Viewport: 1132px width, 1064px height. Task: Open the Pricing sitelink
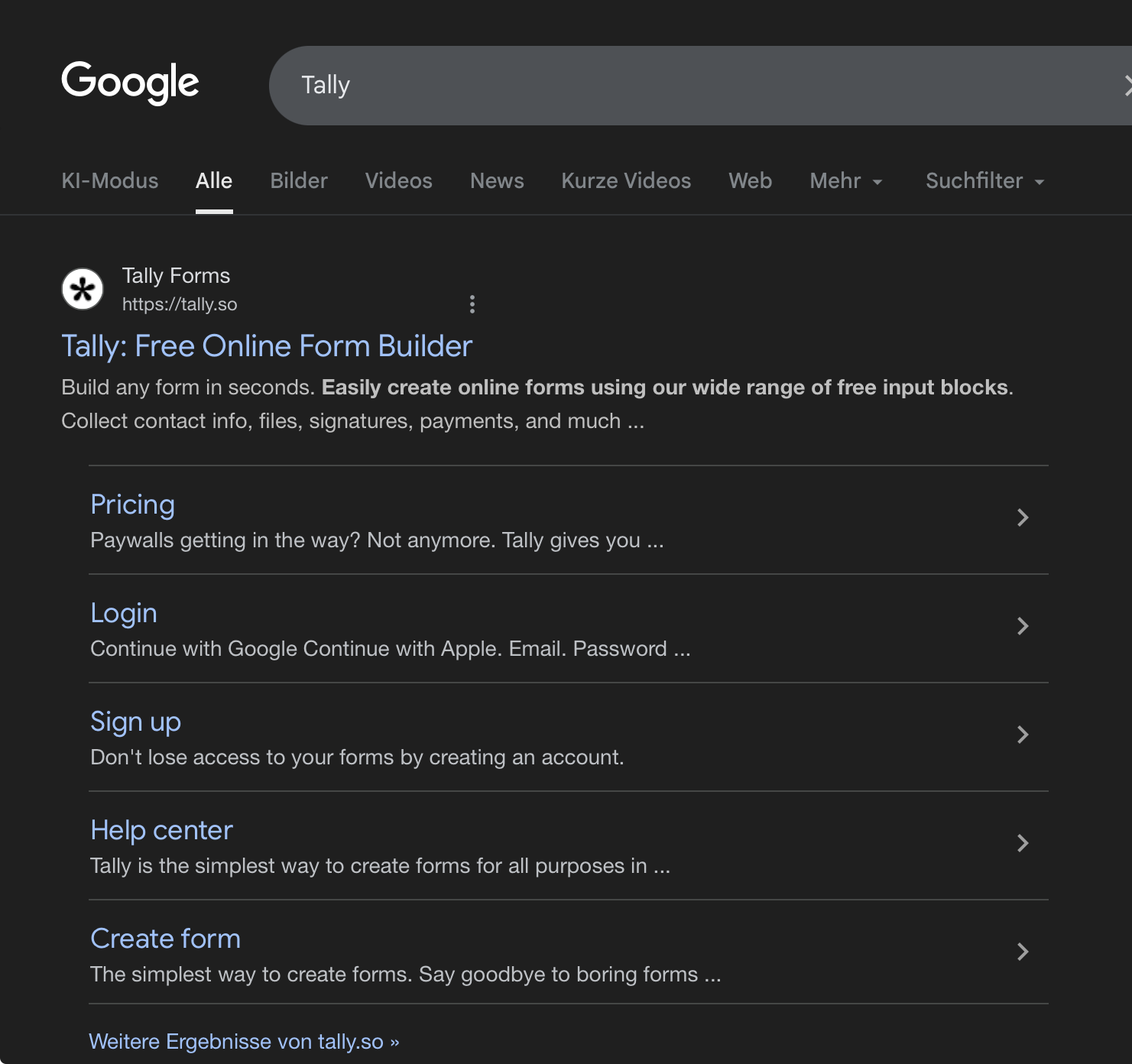coord(133,504)
